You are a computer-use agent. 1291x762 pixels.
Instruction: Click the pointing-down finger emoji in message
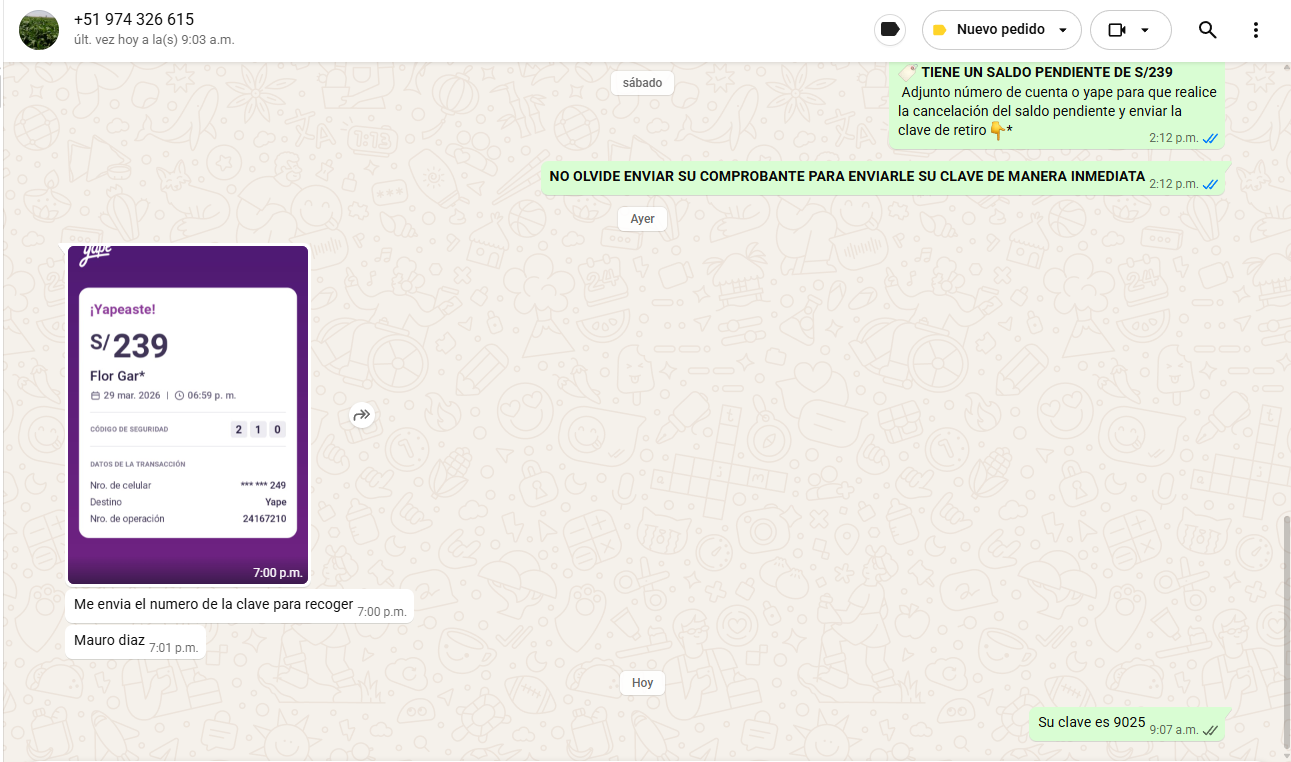(x=997, y=130)
